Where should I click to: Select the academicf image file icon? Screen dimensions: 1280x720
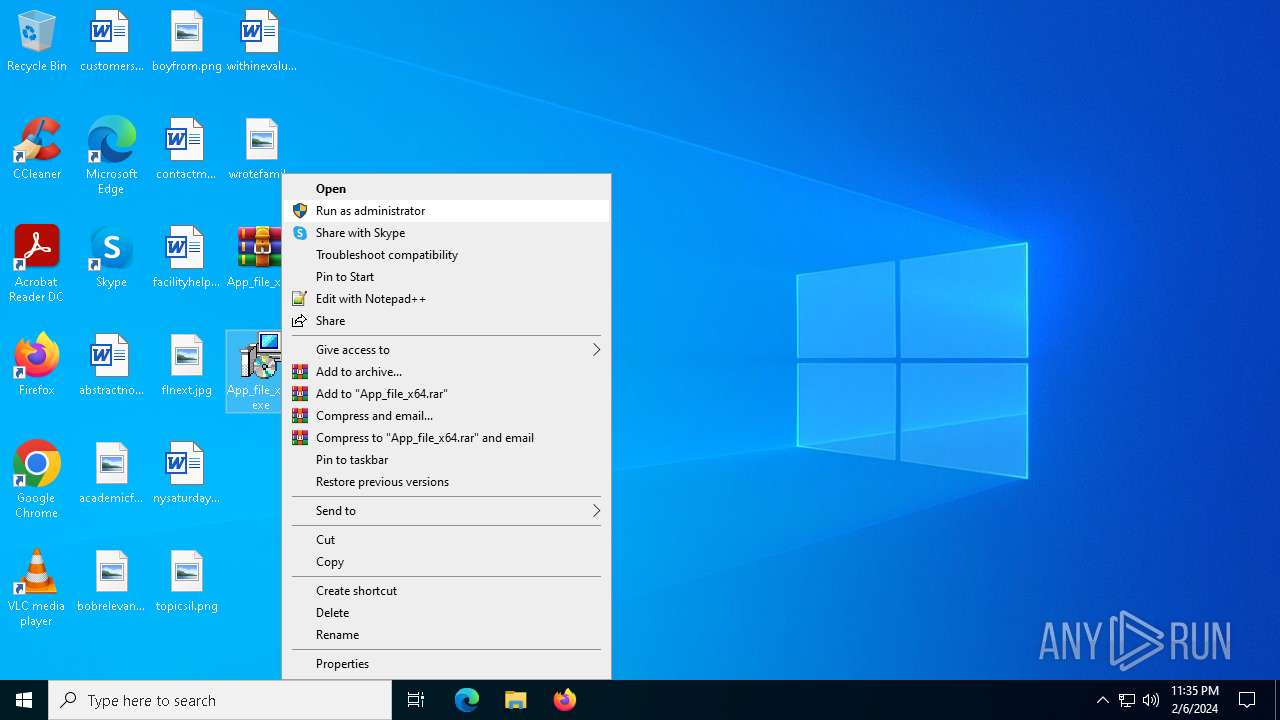111,473
